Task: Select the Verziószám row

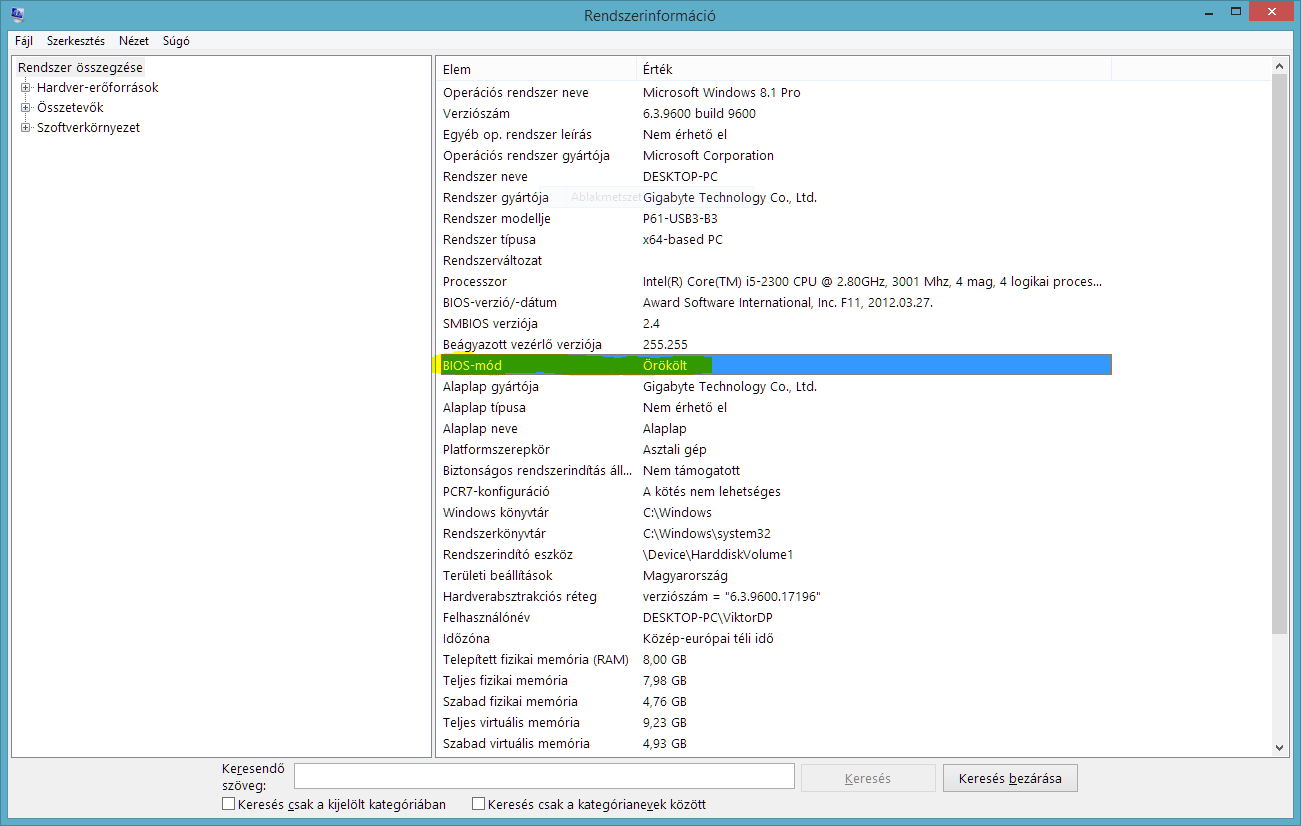Action: (x=774, y=113)
